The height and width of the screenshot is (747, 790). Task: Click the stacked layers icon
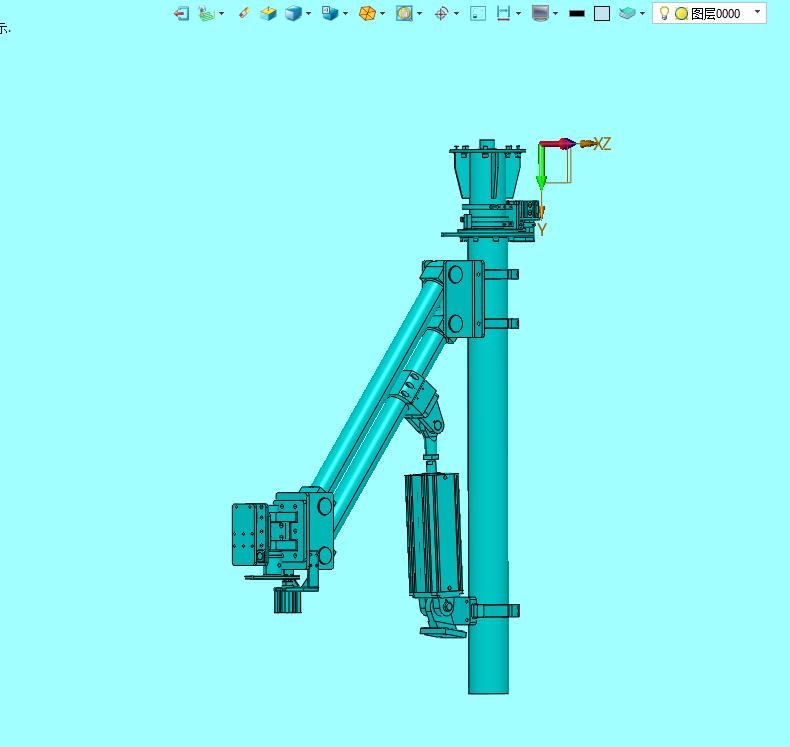click(627, 14)
